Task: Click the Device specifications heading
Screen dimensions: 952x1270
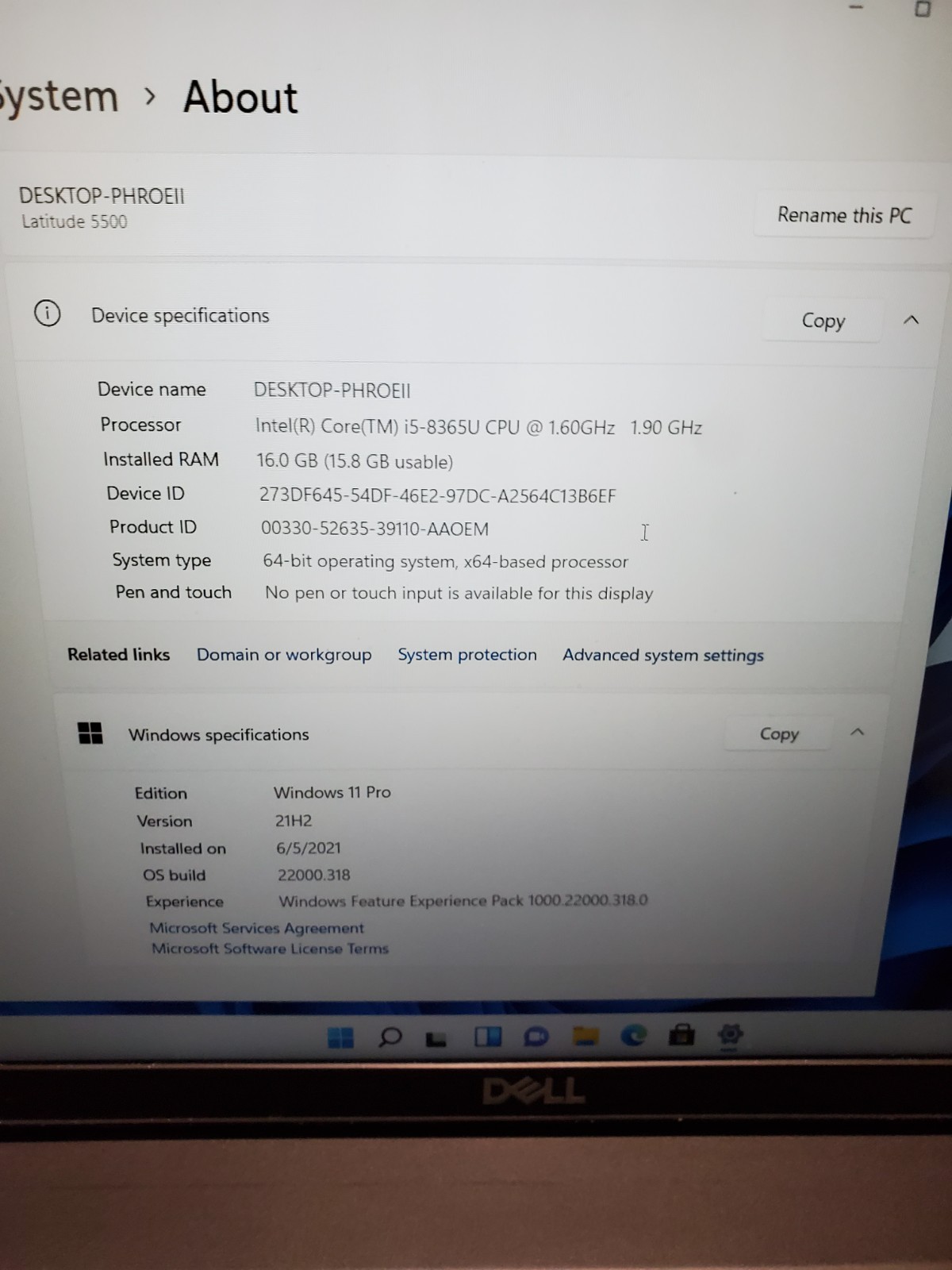Action: 180,316
